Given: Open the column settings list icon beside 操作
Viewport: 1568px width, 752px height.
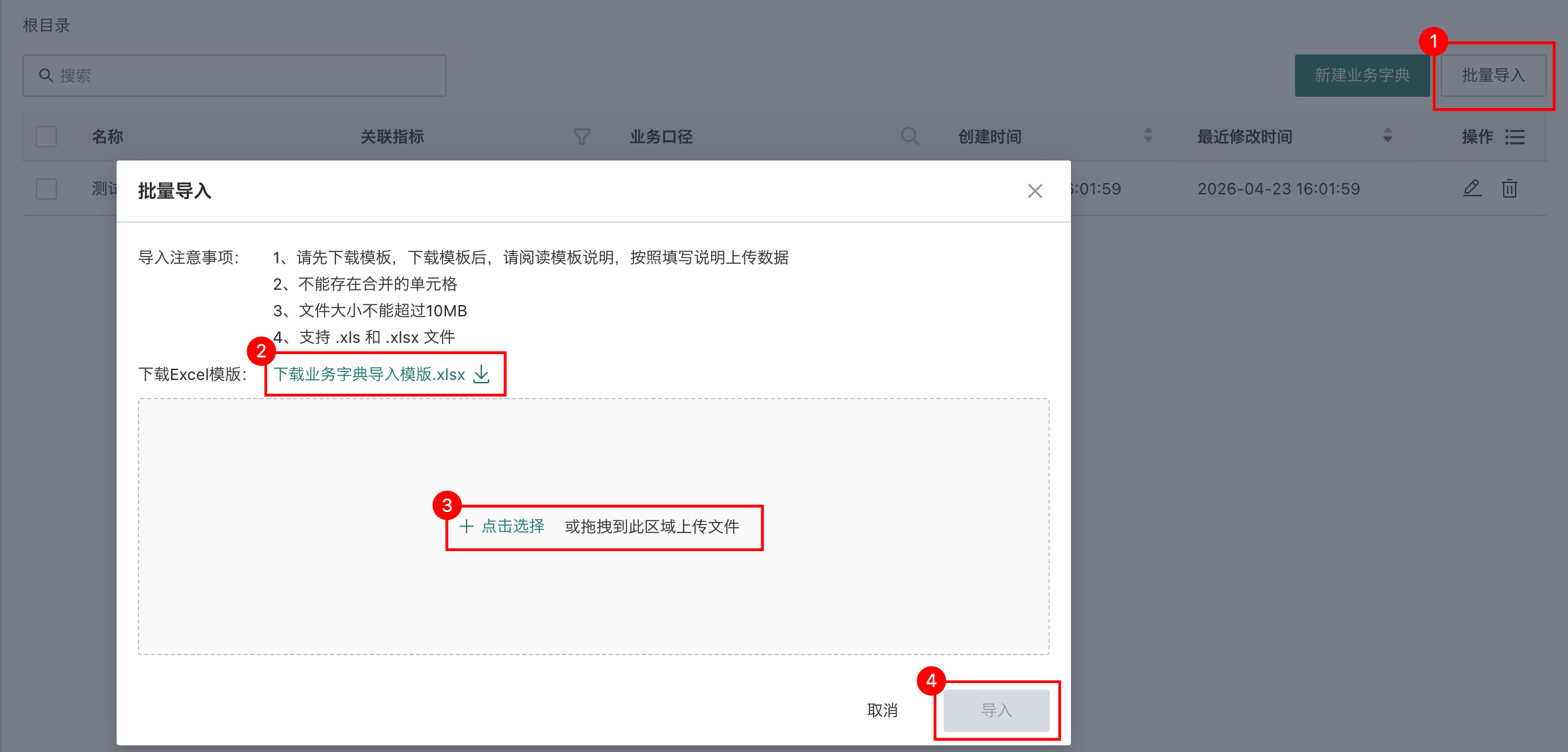Looking at the screenshot, I should pyautogui.click(x=1515, y=137).
